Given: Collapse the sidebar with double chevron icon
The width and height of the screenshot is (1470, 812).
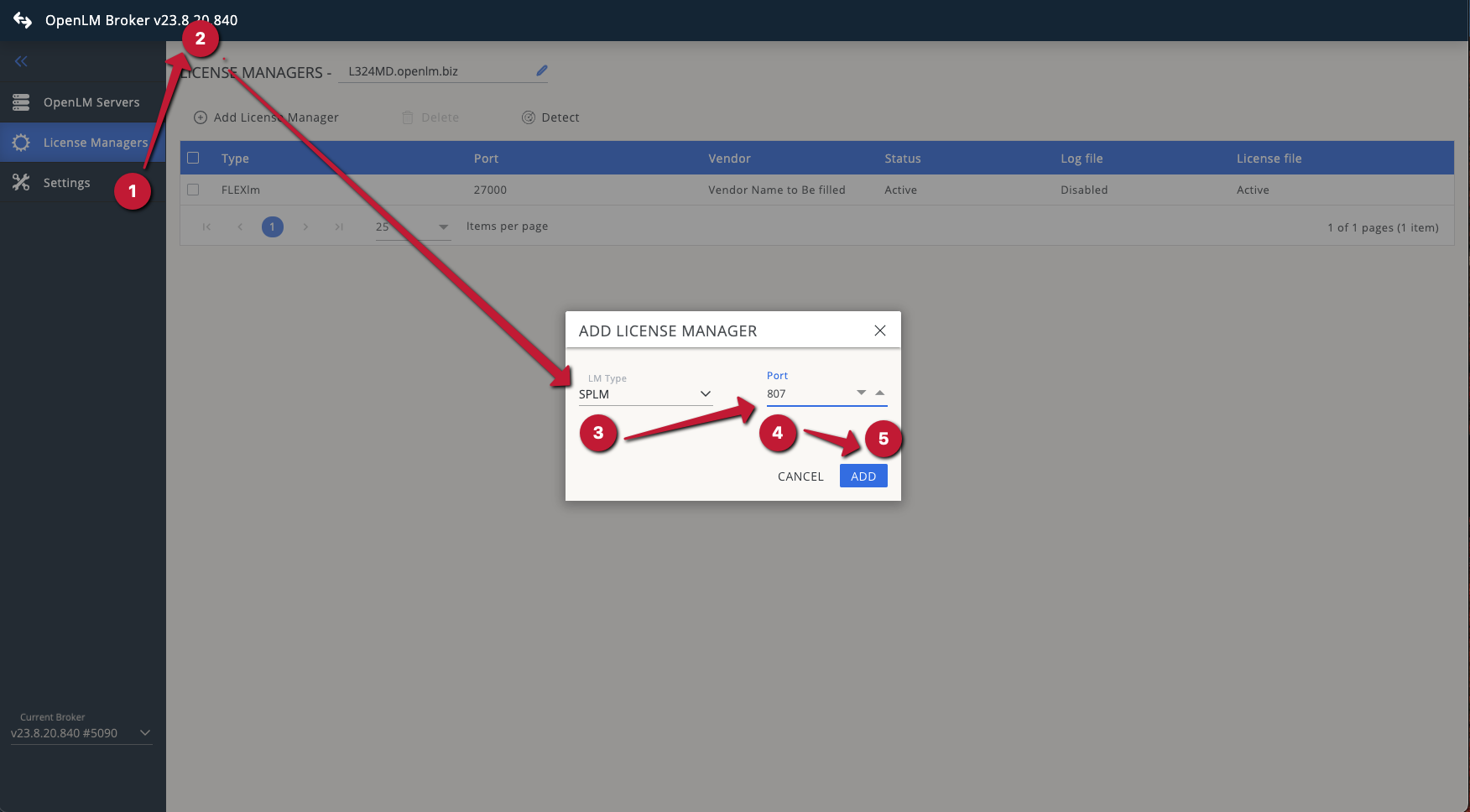Looking at the screenshot, I should coord(21,61).
